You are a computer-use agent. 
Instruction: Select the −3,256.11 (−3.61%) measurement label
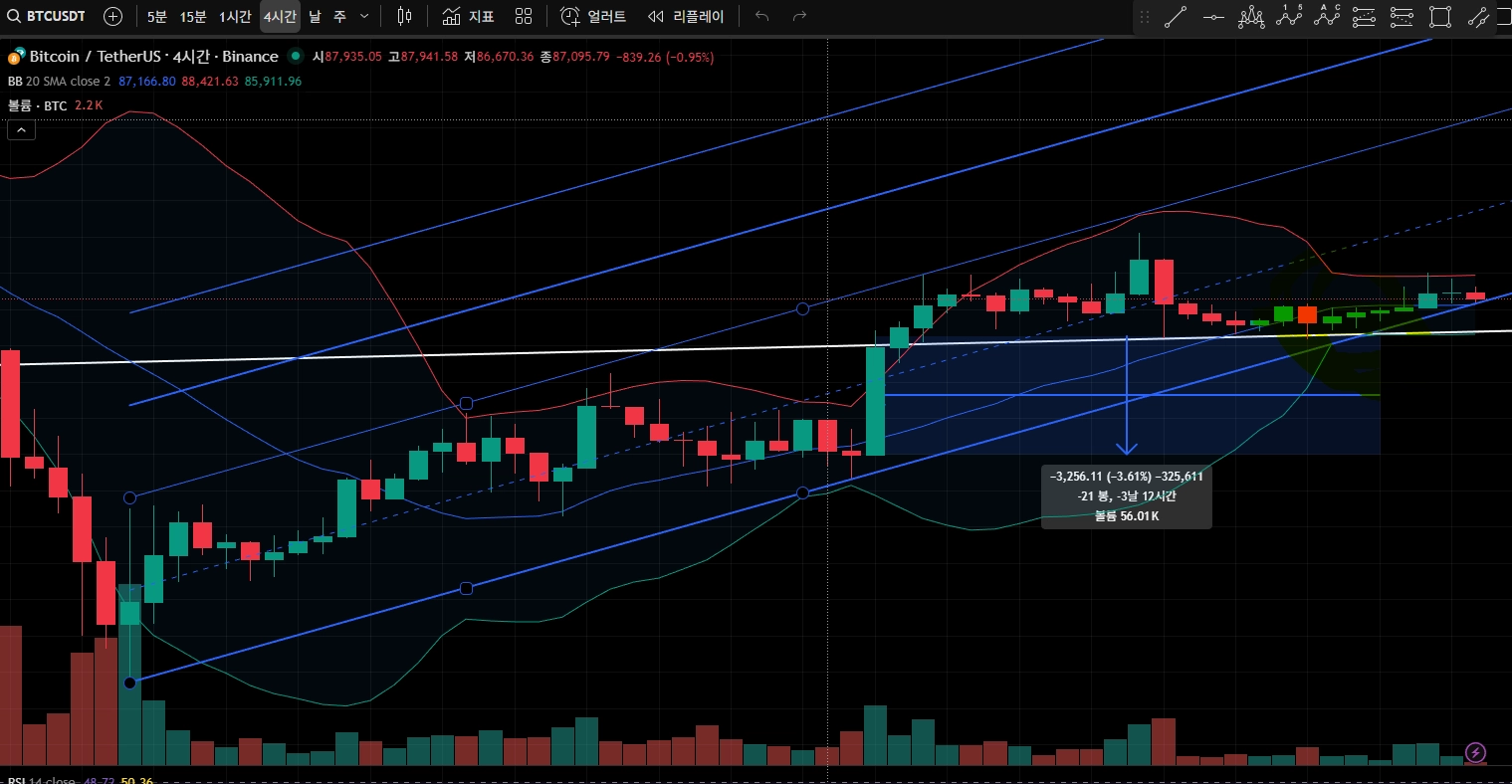coord(1127,477)
